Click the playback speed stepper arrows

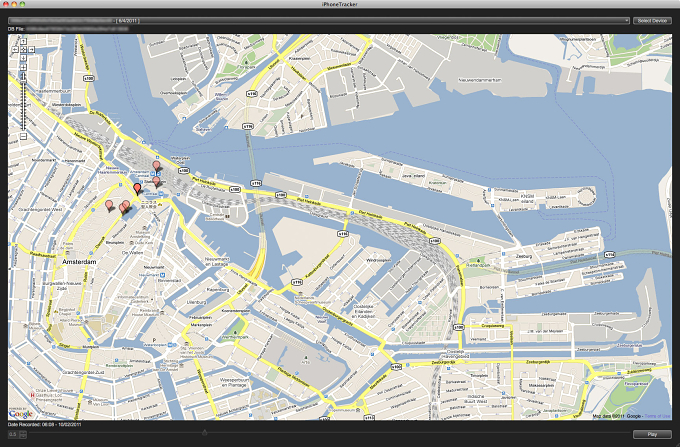point(23,434)
